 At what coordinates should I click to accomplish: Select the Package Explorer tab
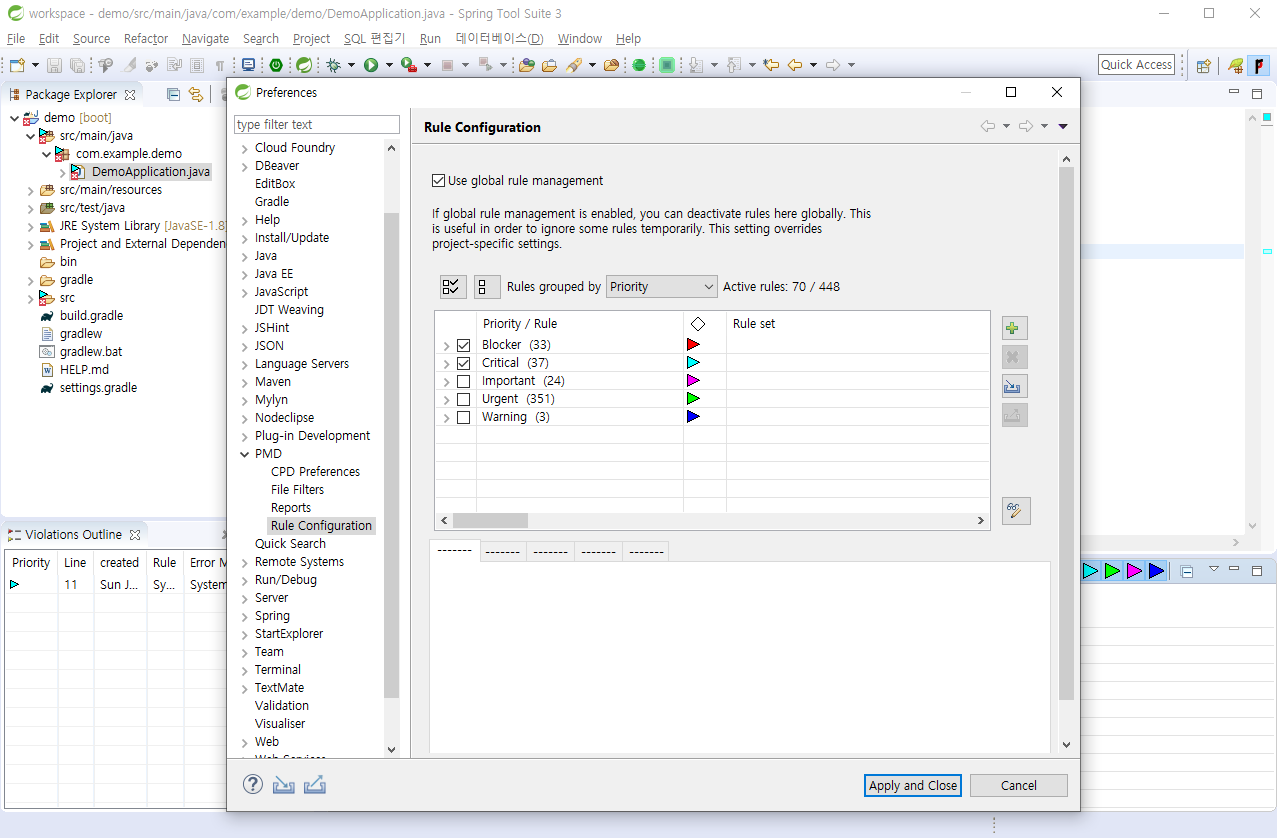pyautogui.click(x=70, y=95)
